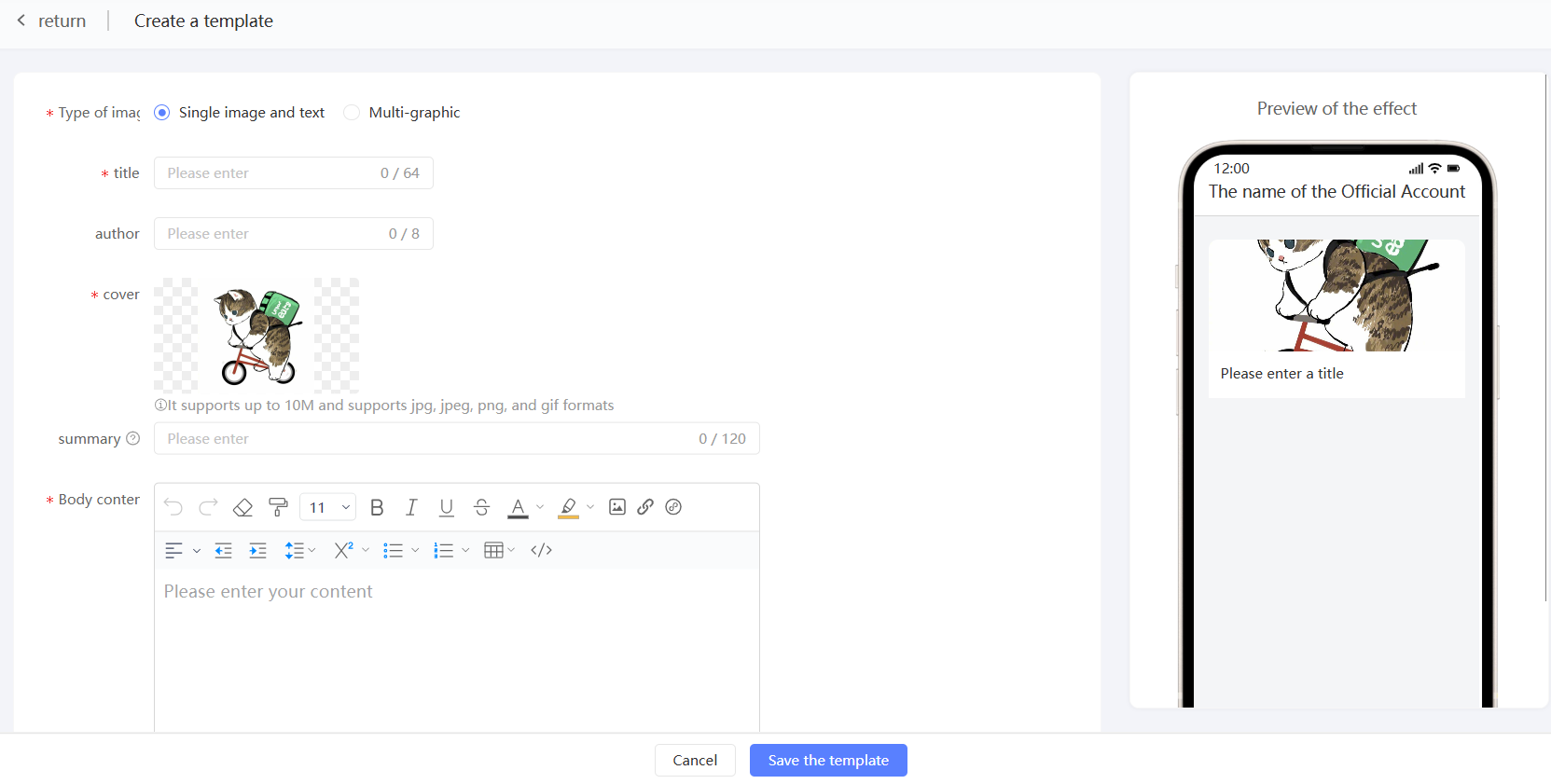
Task: Click the 10M supported formats hint text
Action: 384,405
